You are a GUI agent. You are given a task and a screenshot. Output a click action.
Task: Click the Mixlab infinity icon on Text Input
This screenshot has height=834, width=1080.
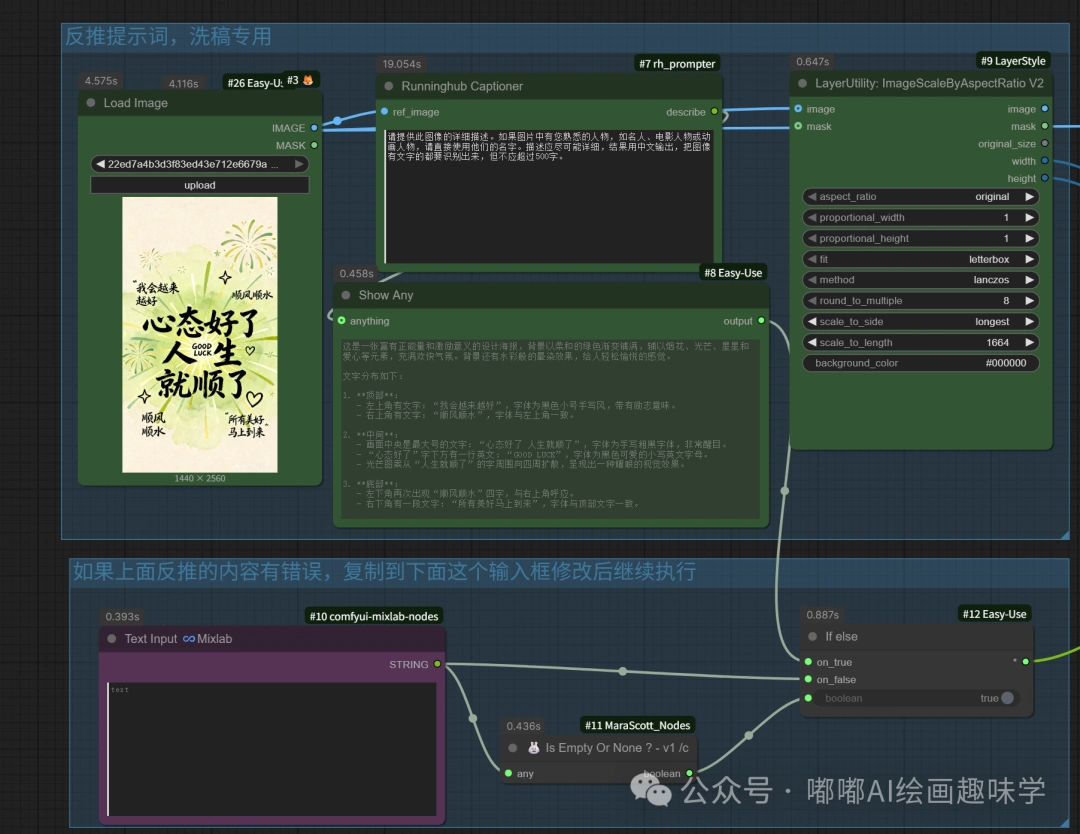(x=189, y=639)
